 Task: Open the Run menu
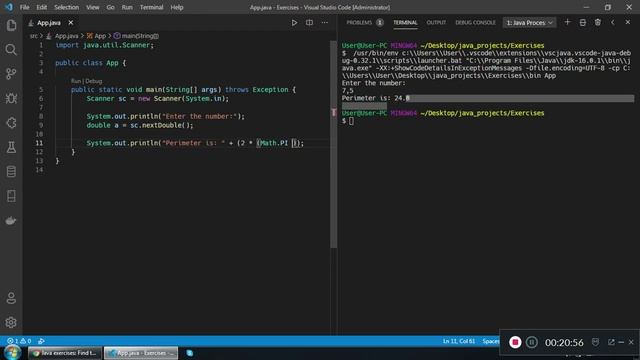pyautogui.click(x=127, y=7)
